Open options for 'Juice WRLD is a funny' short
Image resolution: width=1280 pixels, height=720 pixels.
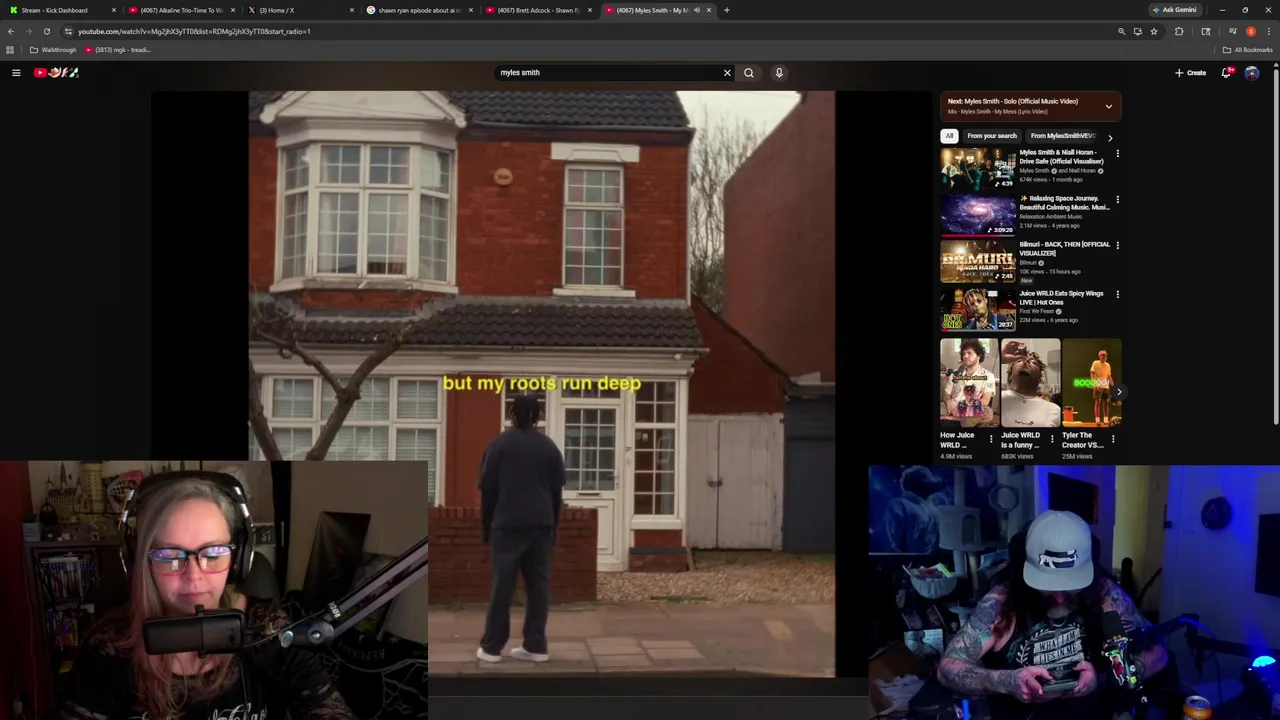1052,439
